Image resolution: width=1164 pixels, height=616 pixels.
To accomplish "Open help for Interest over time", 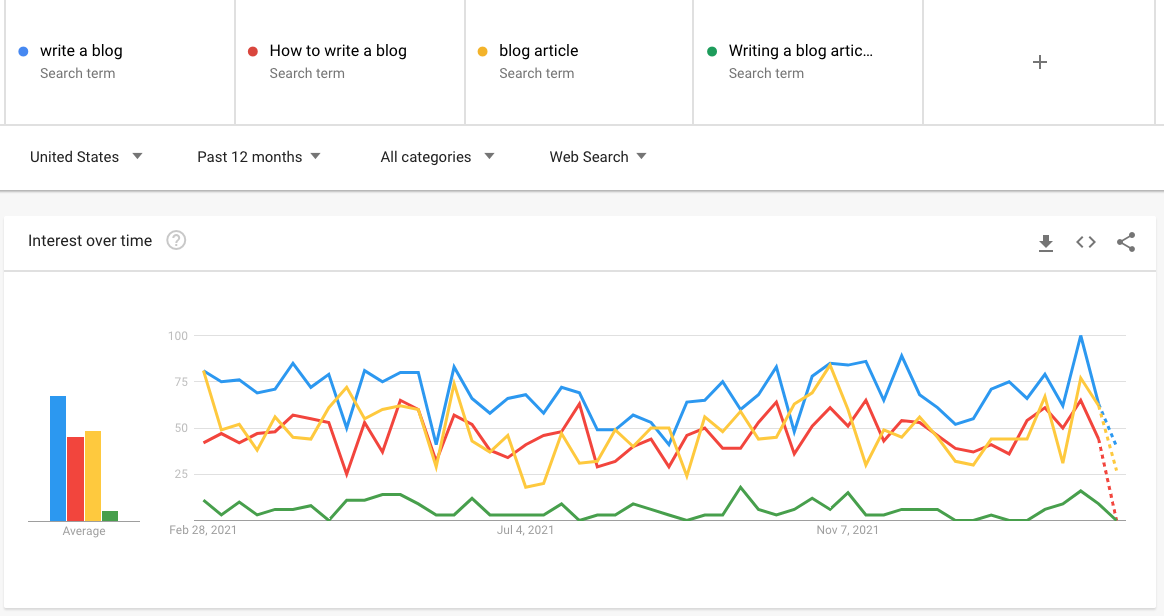I will click(x=176, y=240).
